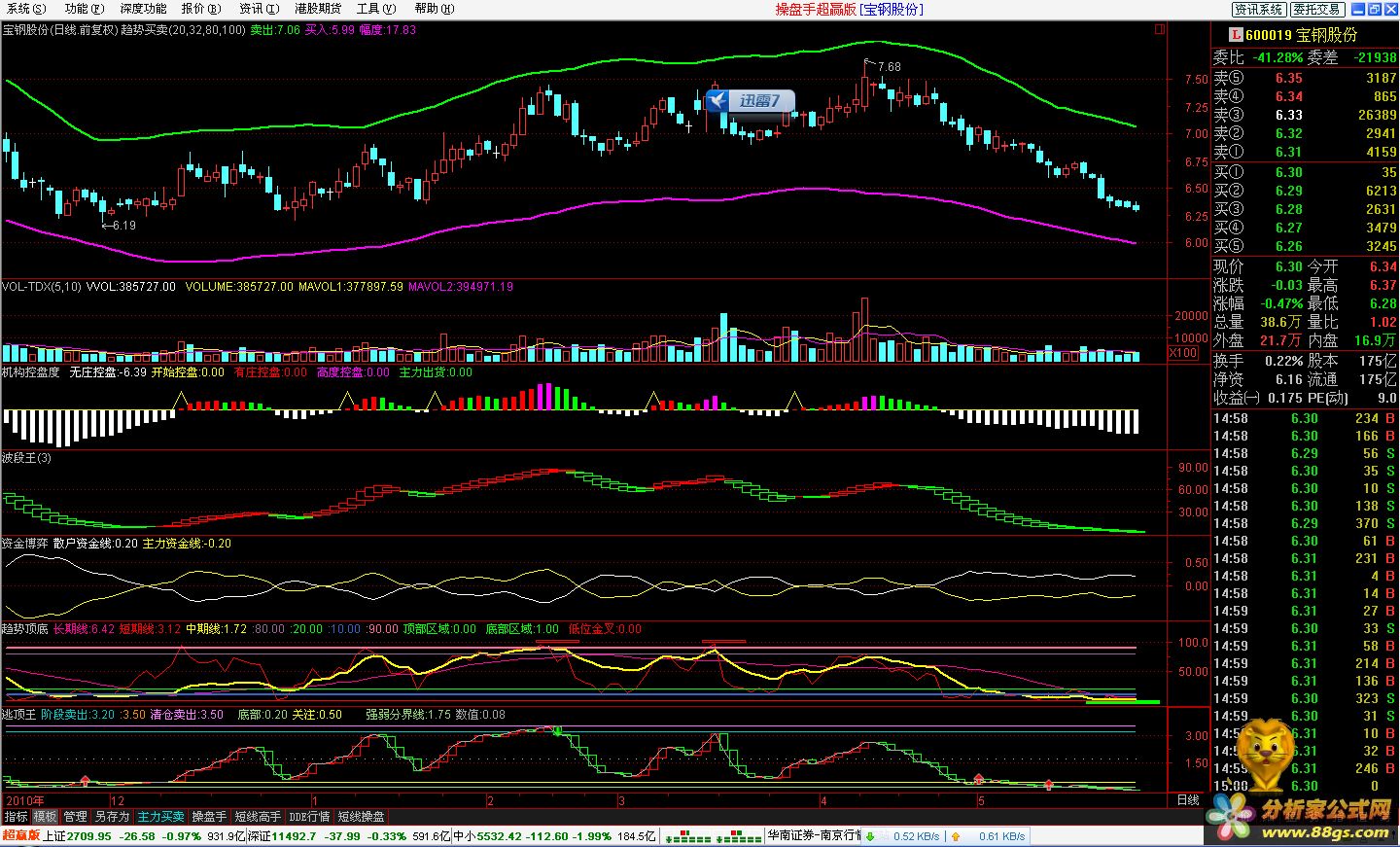1400x847 pixels.
Task: Select the 模板 tab
Action: (x=45, y=817)
